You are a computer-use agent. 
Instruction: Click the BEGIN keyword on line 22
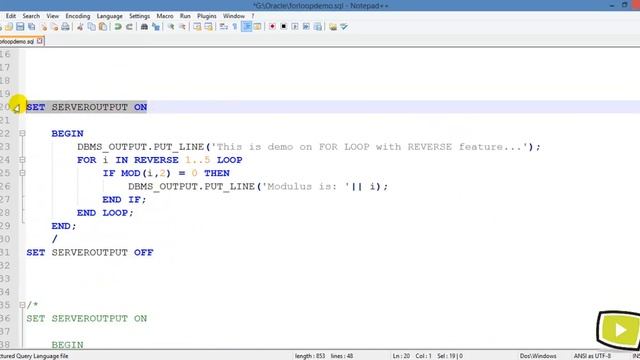click(x=67, y=133)
